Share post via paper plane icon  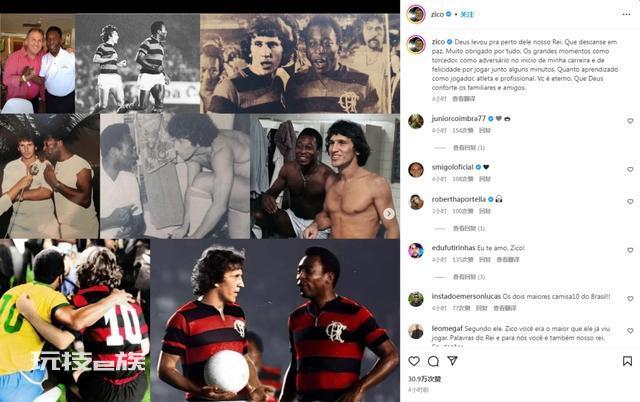click(x=452, y=361)
